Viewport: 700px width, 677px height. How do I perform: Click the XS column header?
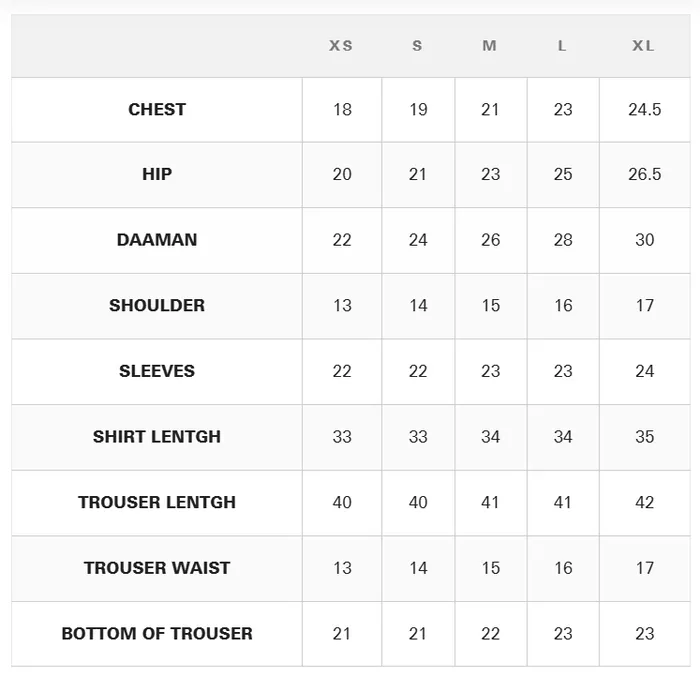[x=341, y=46]
